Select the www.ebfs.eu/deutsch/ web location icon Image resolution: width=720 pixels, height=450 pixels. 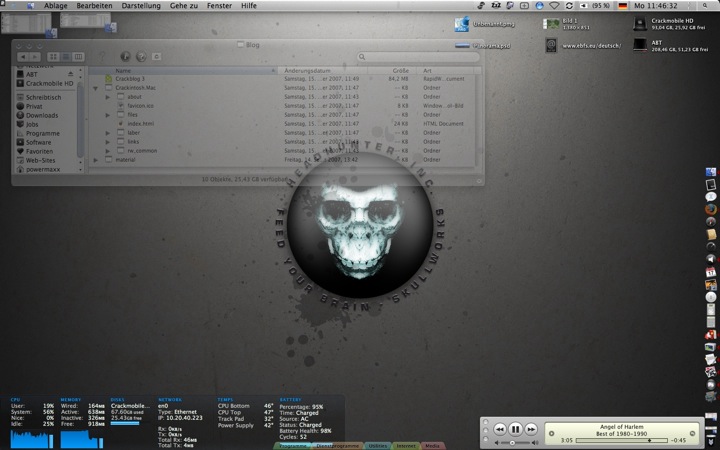click(551, 45)
